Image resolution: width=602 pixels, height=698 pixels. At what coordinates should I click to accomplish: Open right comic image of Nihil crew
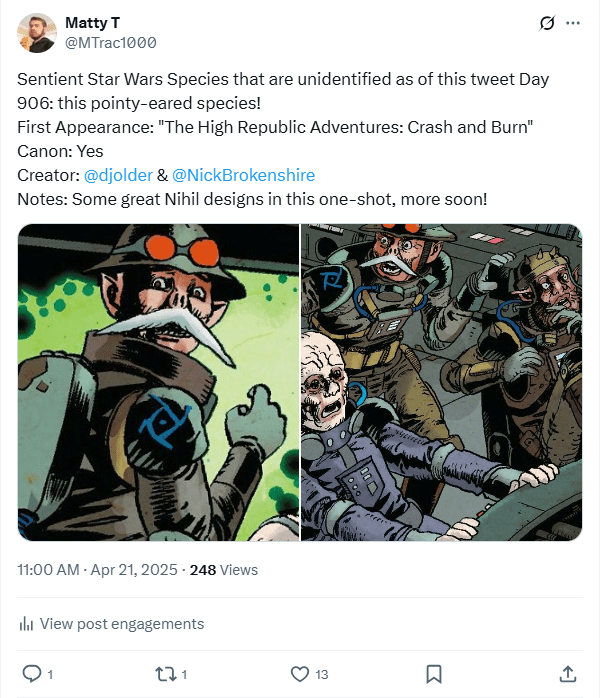click(x=441, y=382)
